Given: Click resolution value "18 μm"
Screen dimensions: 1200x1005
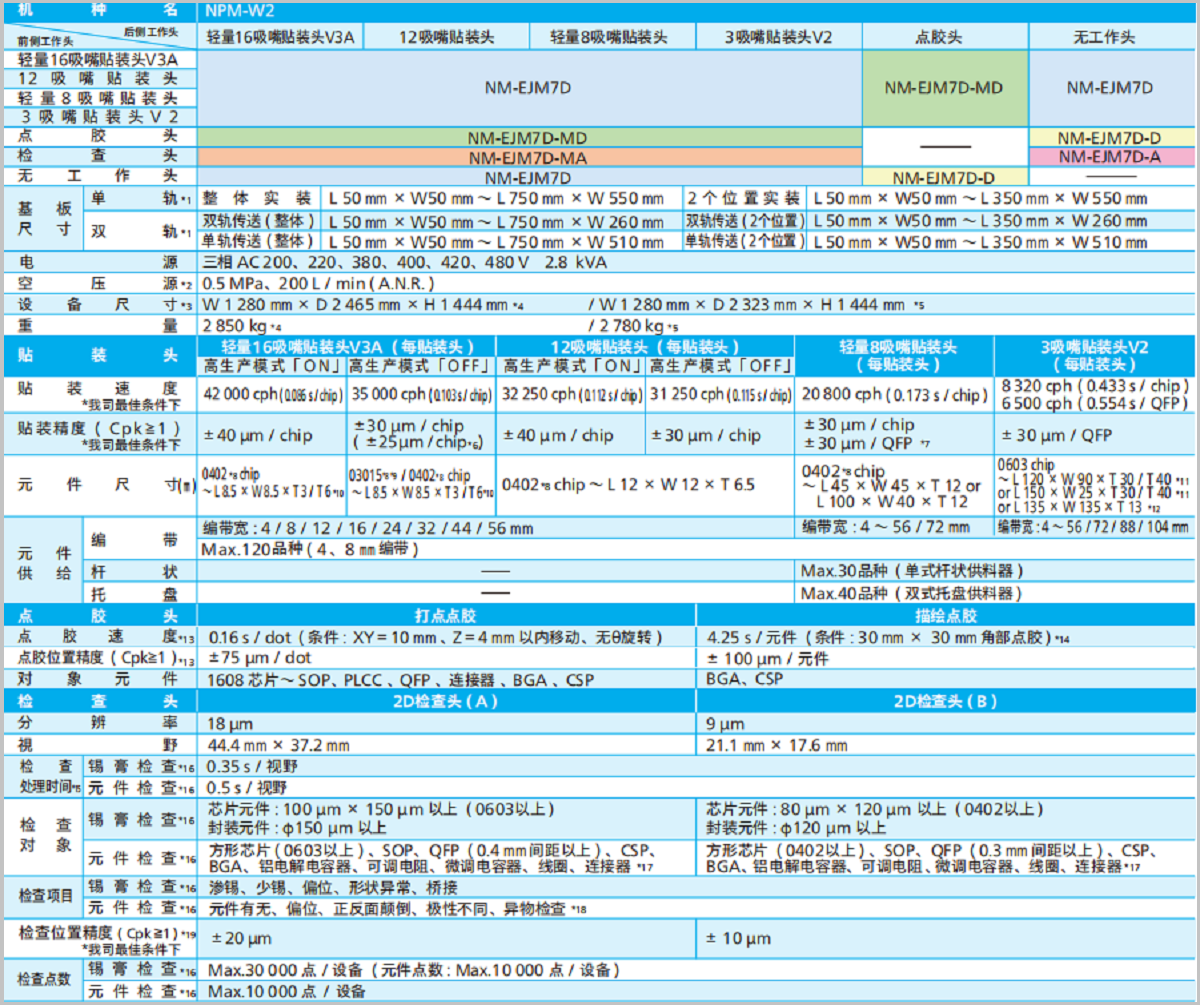Looking at the screenshot, I should click(230, 723).
